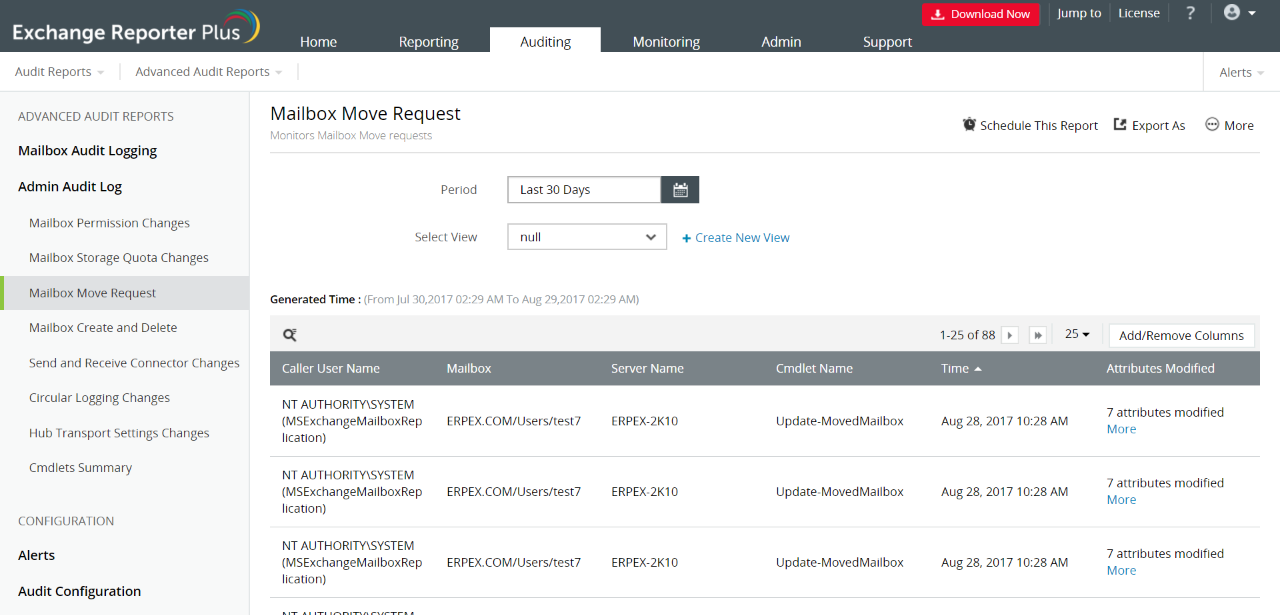Expand the Advanced Audit Reports menu

(x=208, y=72)
